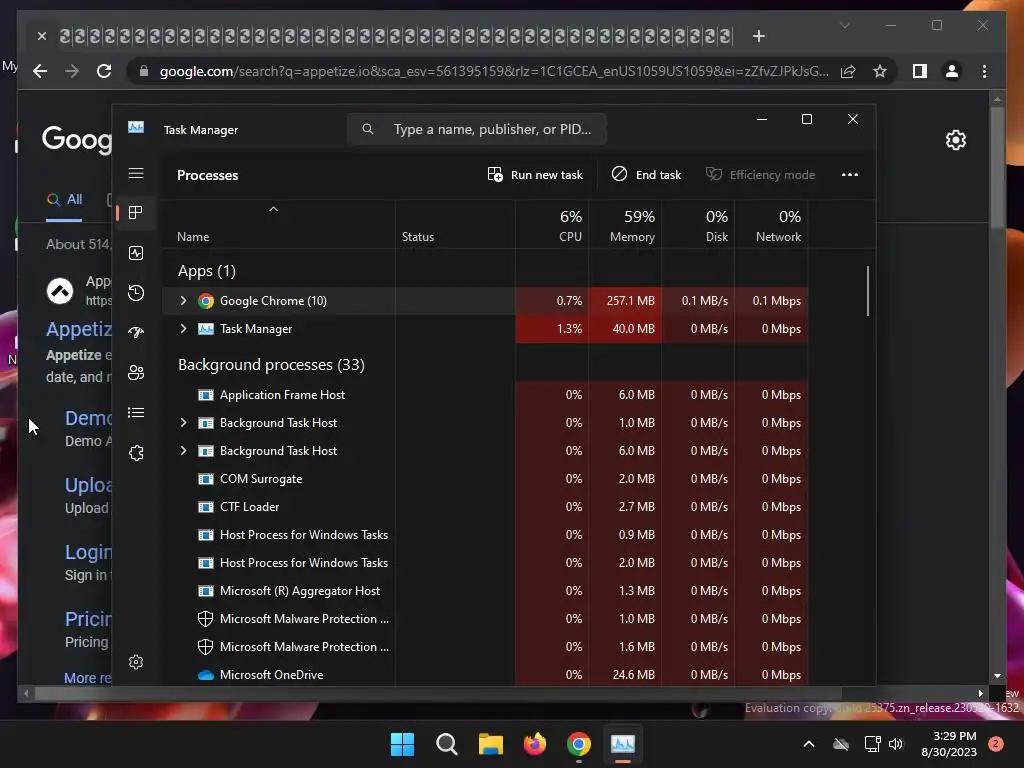
Task: Open Task Manager settings gear
Action: (136, 662)
